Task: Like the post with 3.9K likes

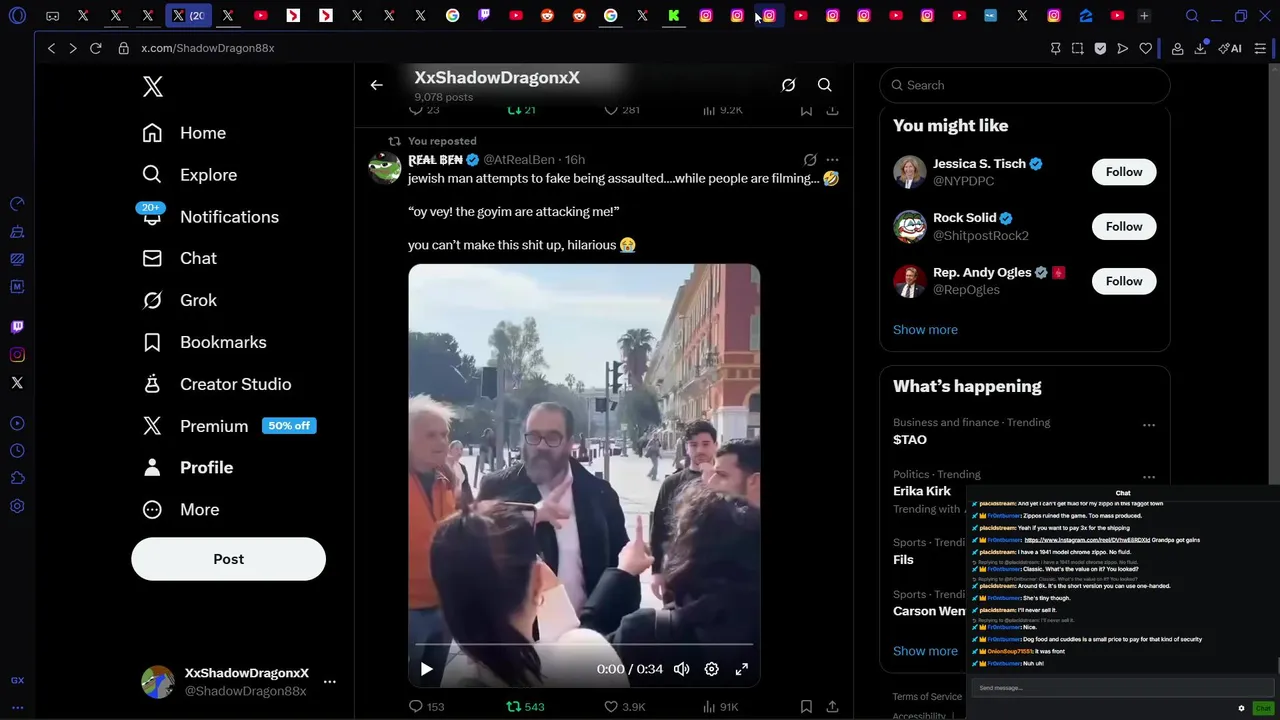Action: (x=625, y=707)
